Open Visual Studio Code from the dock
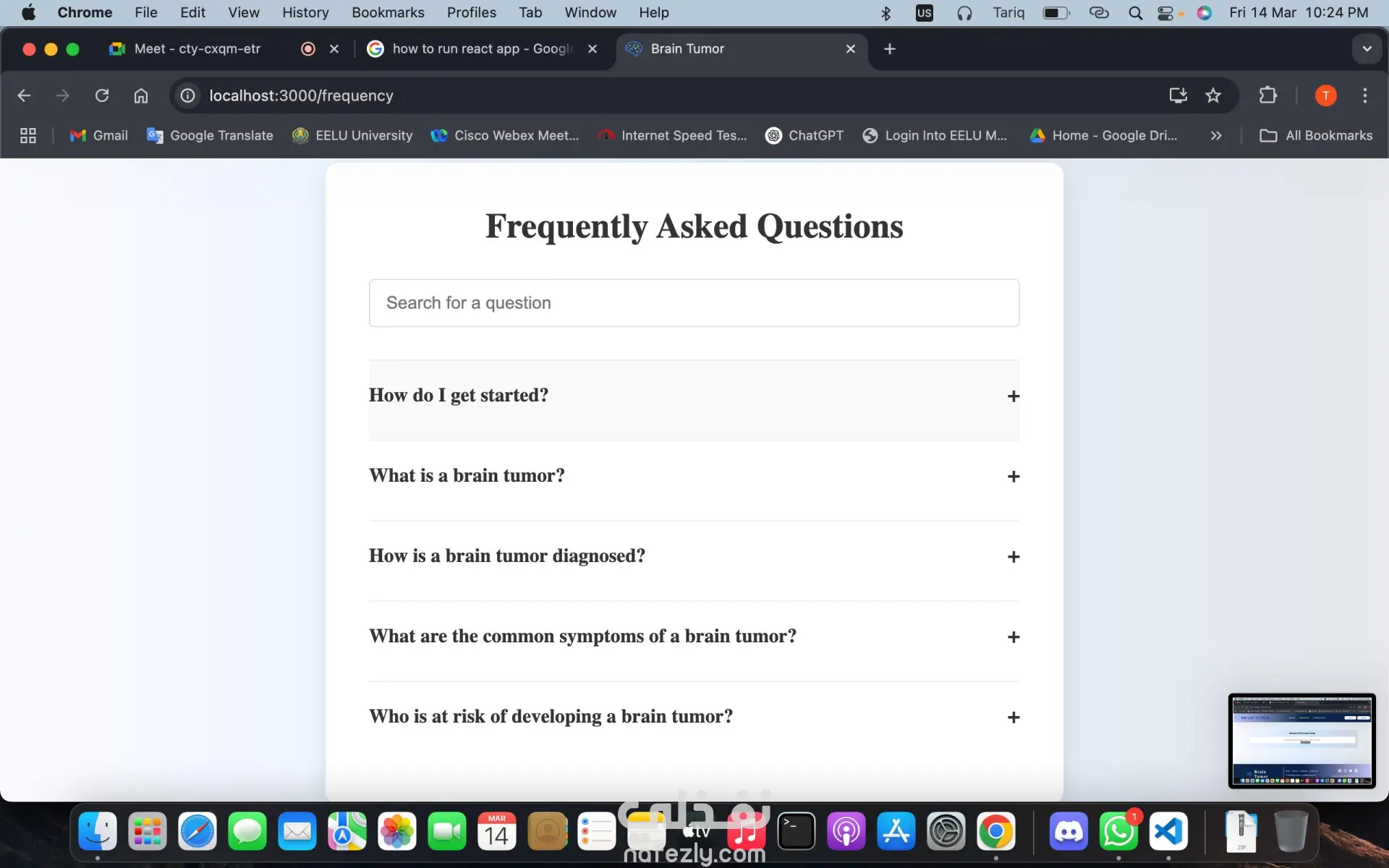 point(1168,832)
